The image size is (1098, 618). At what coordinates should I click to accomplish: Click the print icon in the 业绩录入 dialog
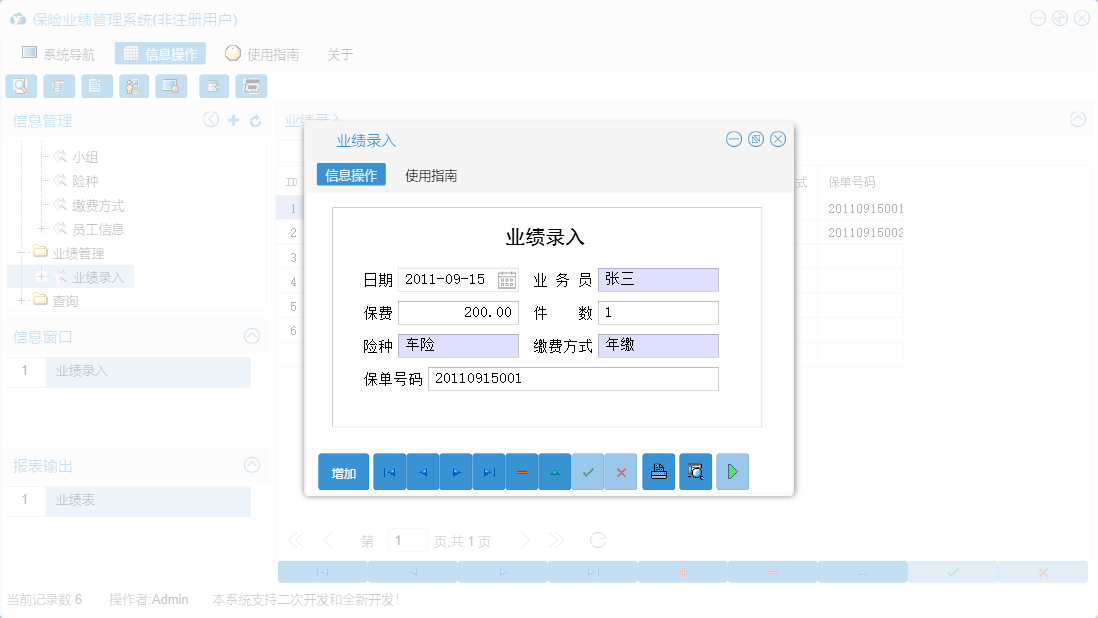[658, 471]
